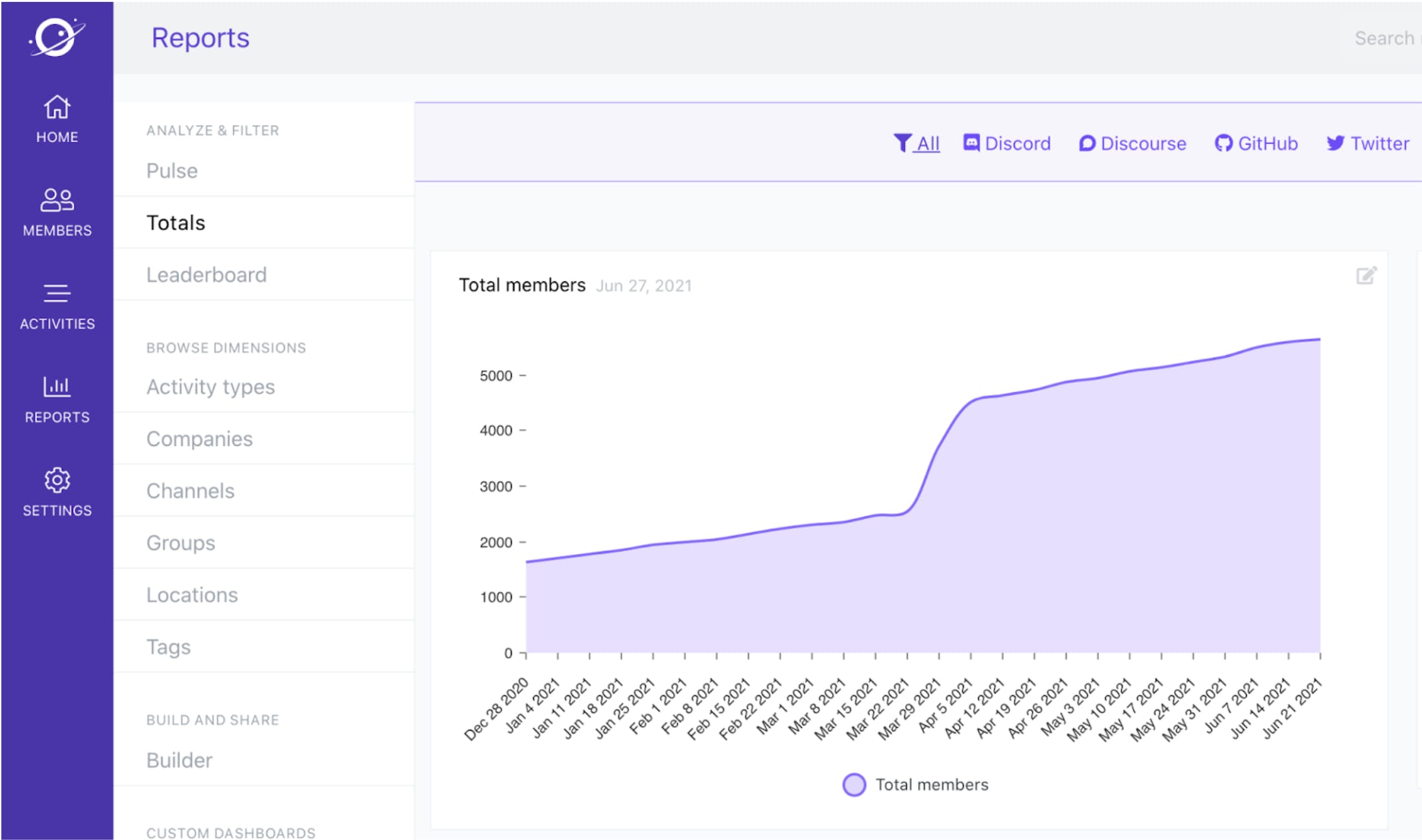Browse Activity types dimension
1422x840 pixels.
[x=210, y=387]
